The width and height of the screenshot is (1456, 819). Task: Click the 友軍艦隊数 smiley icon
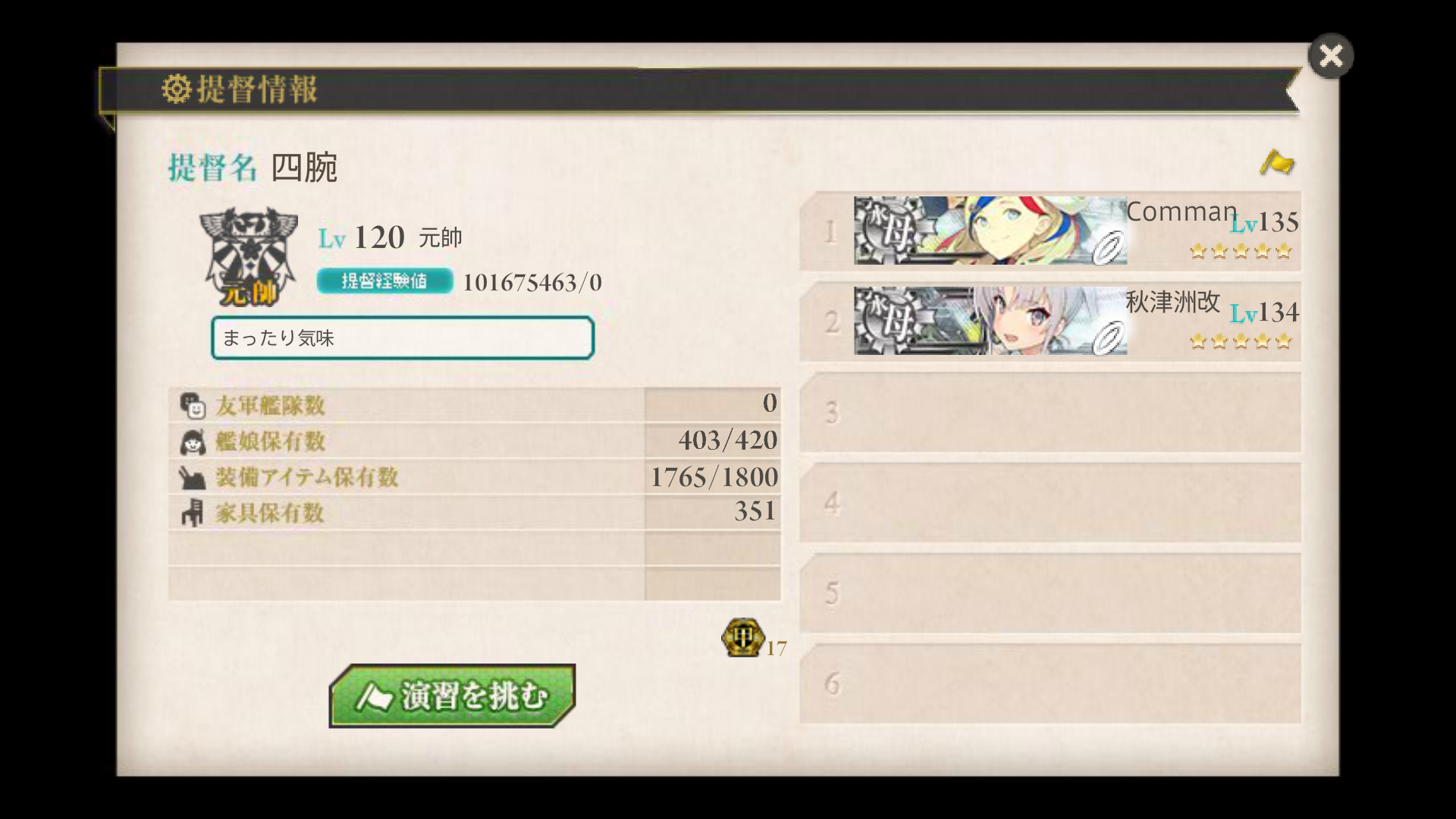[x=193, y=406]
